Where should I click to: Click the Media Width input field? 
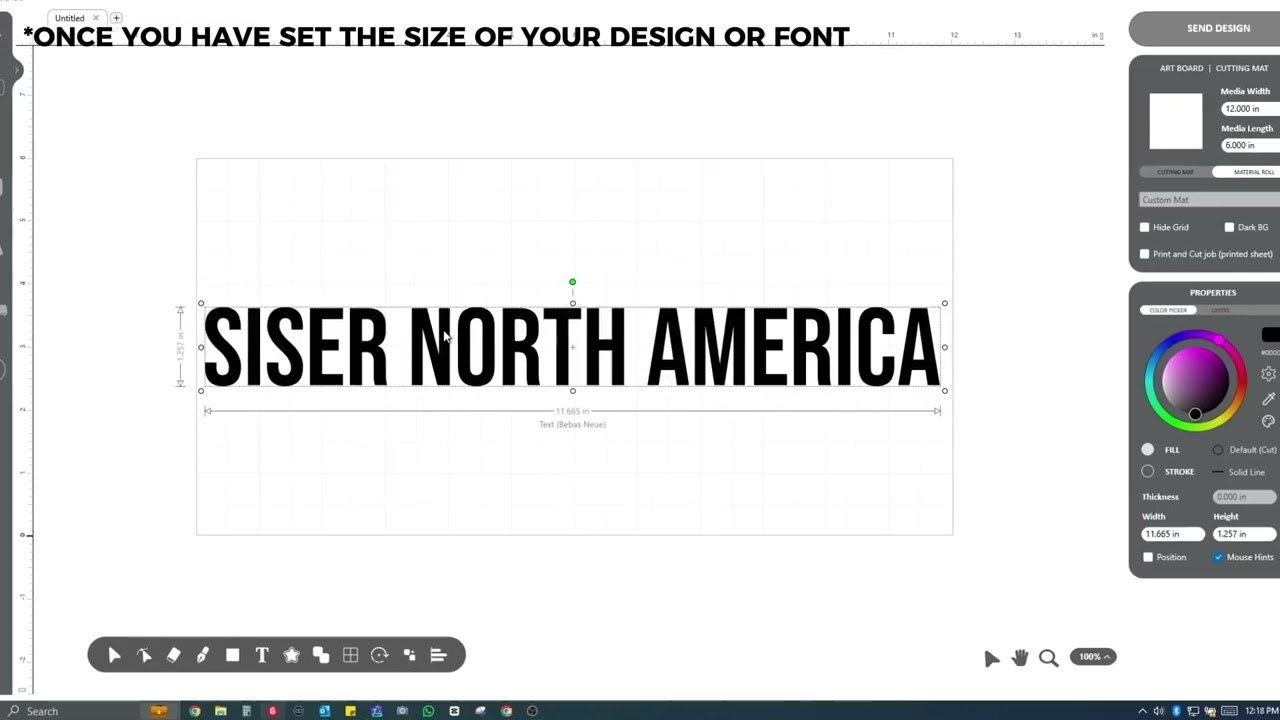[x=1250, y=108]
